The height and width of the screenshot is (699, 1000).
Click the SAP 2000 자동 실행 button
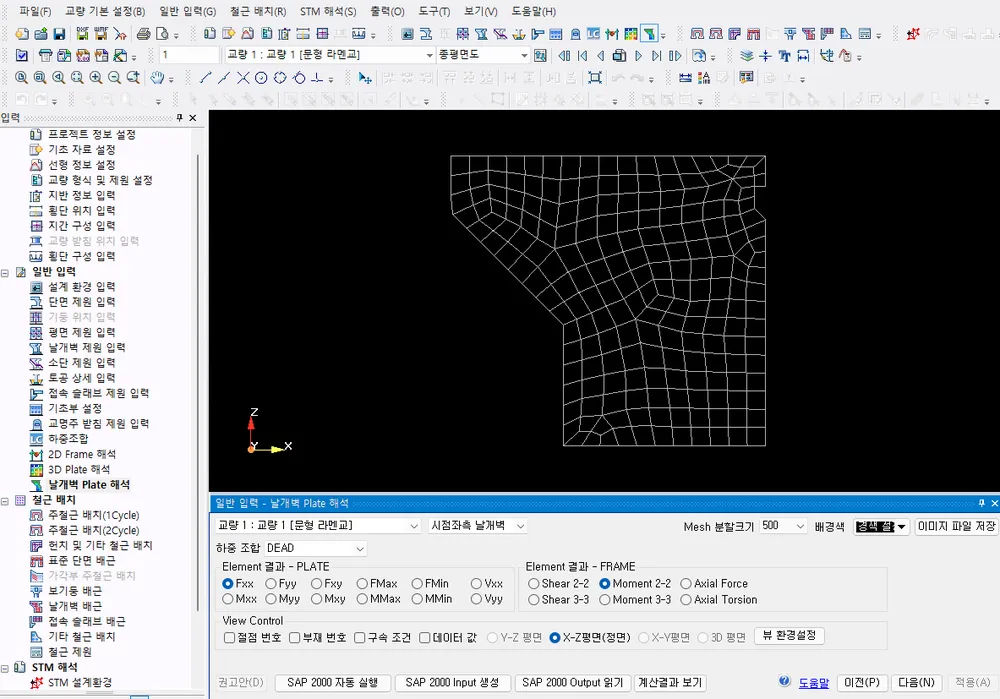pos(332,682)
